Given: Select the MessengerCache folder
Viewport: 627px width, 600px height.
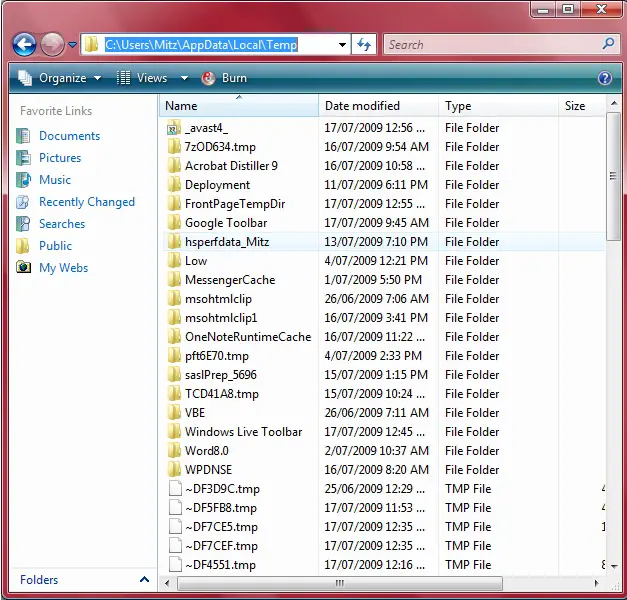Looking at the screenshot, I should (x=230, y=280).
